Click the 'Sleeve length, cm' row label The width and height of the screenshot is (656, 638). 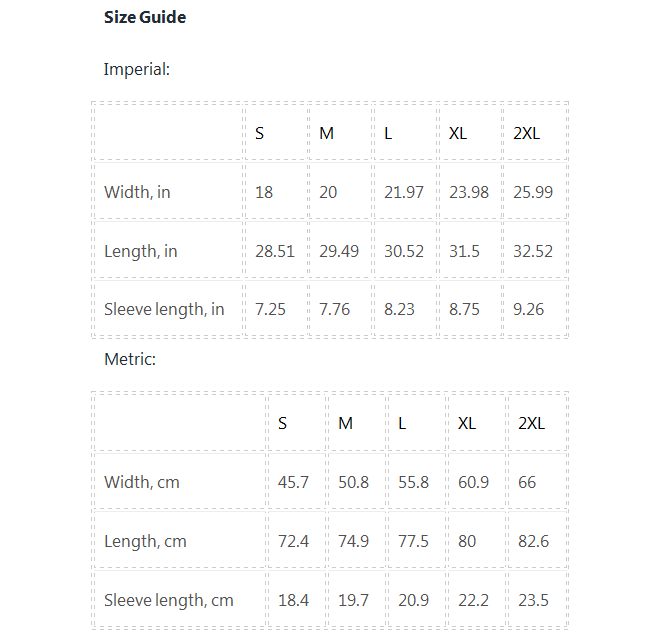pyautogui.click(x=169, y=600)
